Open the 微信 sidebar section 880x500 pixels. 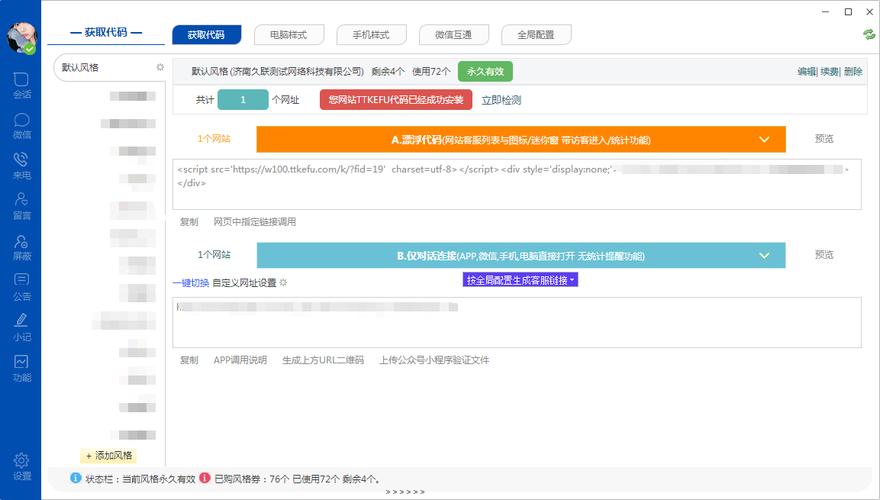pos(21,126)
